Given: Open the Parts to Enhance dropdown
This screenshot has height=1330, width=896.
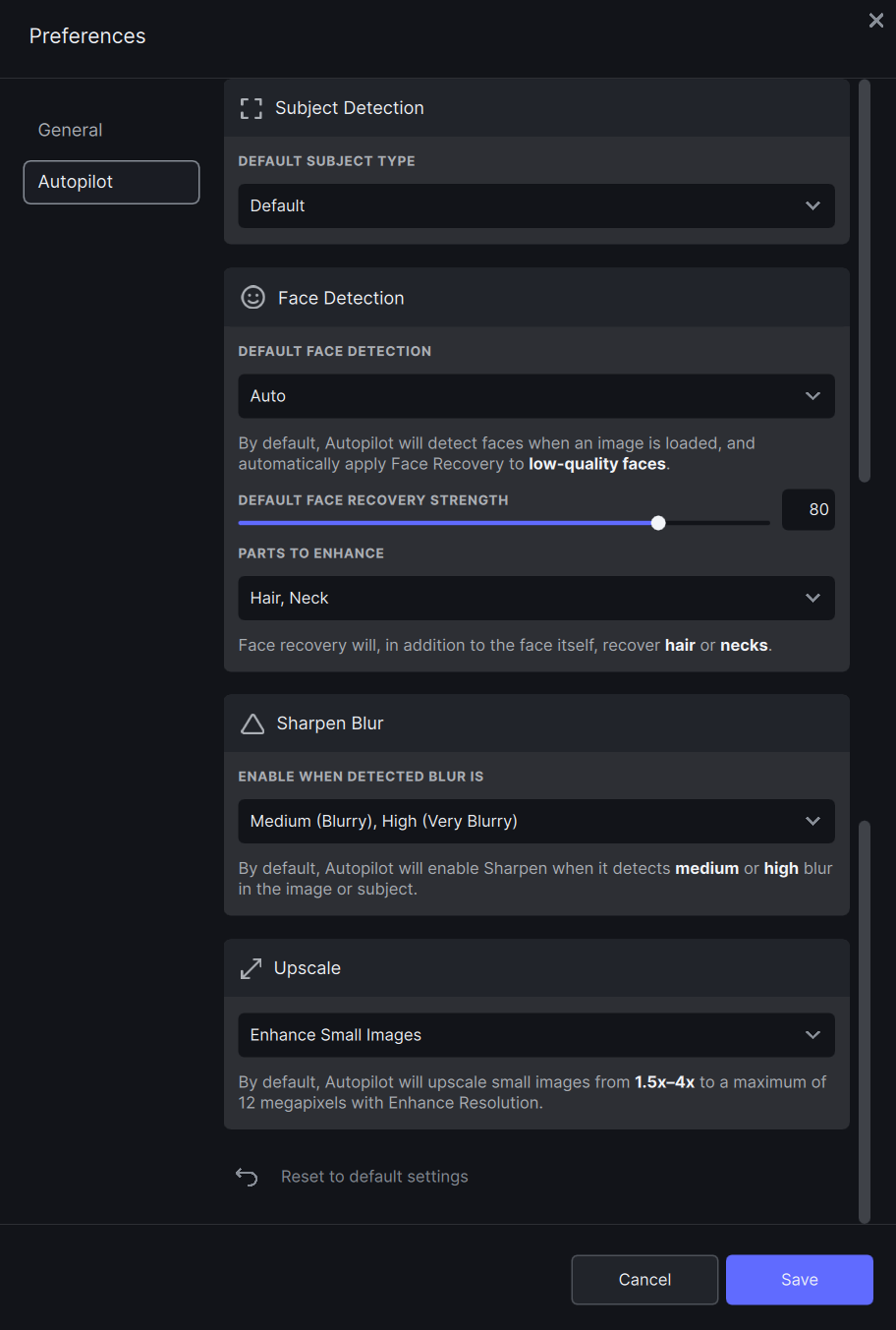Looking at the screenshot, I should coord(536,599).
